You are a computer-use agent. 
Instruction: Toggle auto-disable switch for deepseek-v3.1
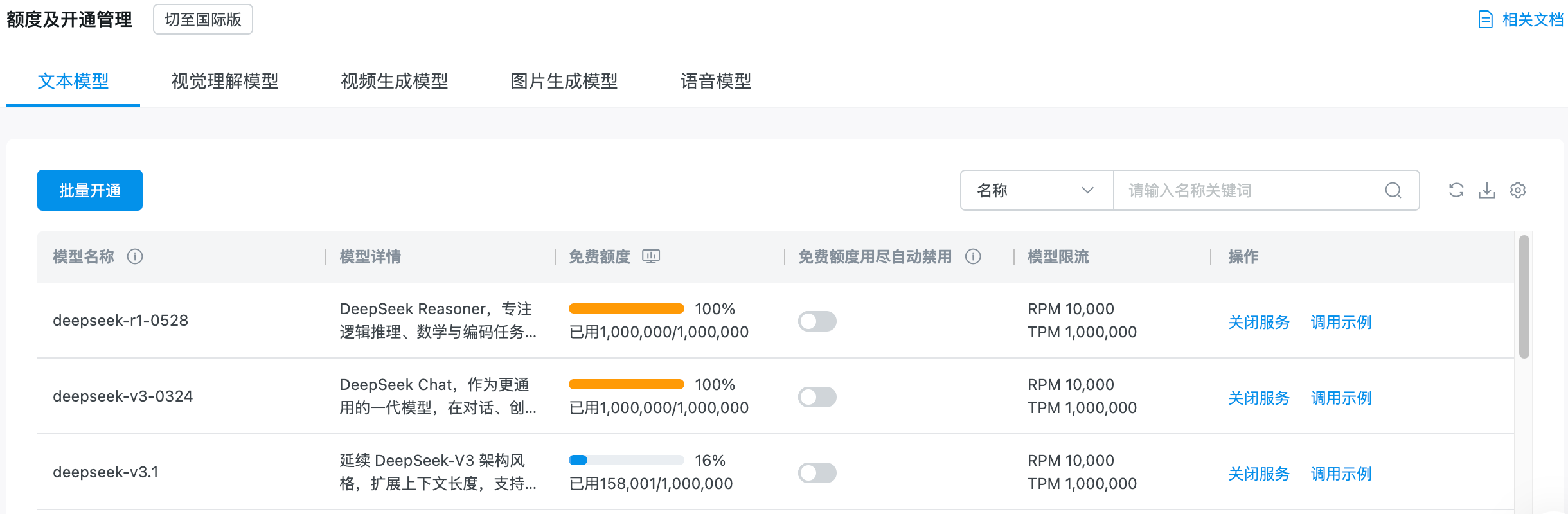click(817, 473)
